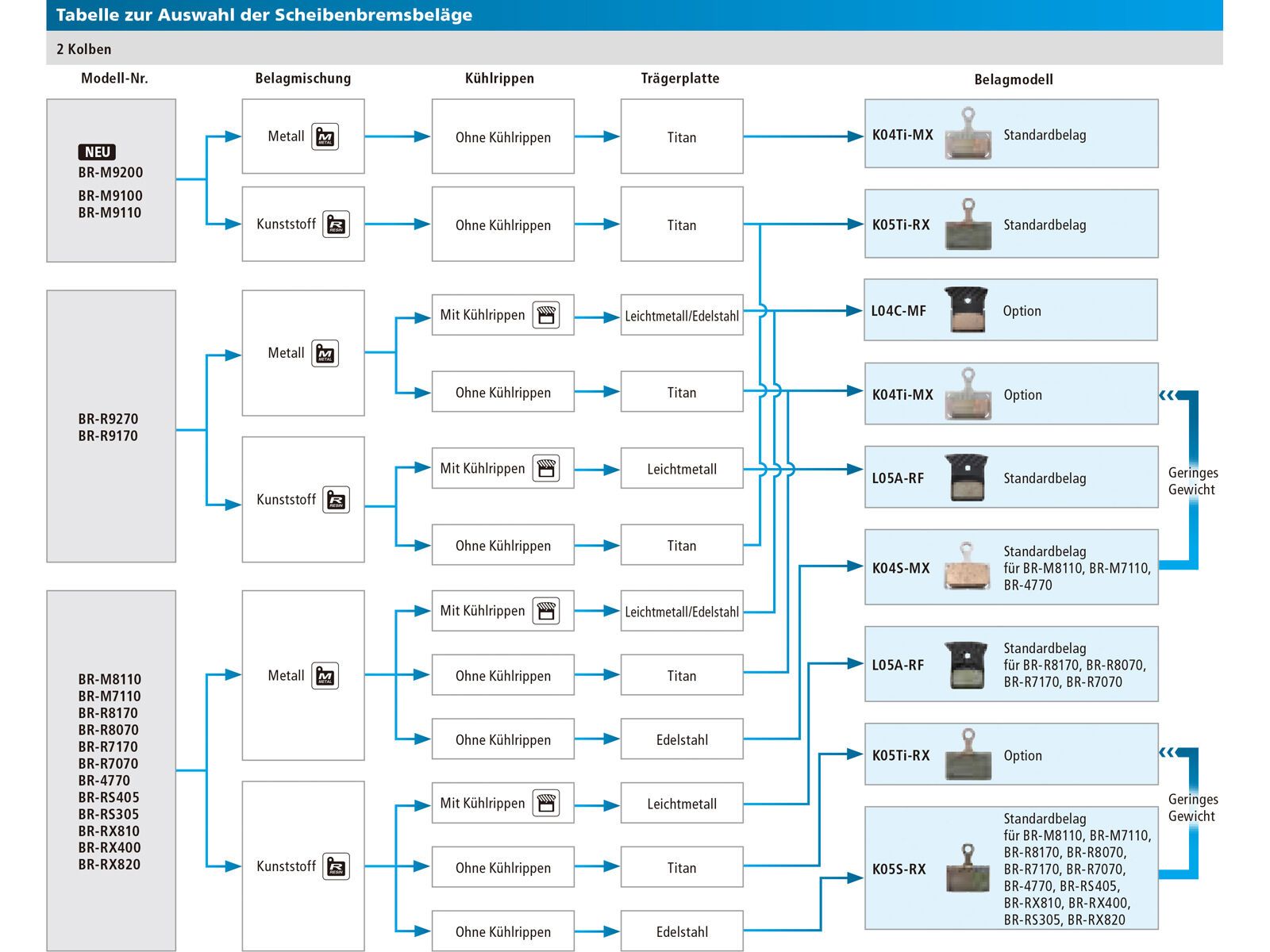Viewport: 1270px width, 952px height.
Task: Click the 'BR-M9110' model number
Action: tap(110, 213)
